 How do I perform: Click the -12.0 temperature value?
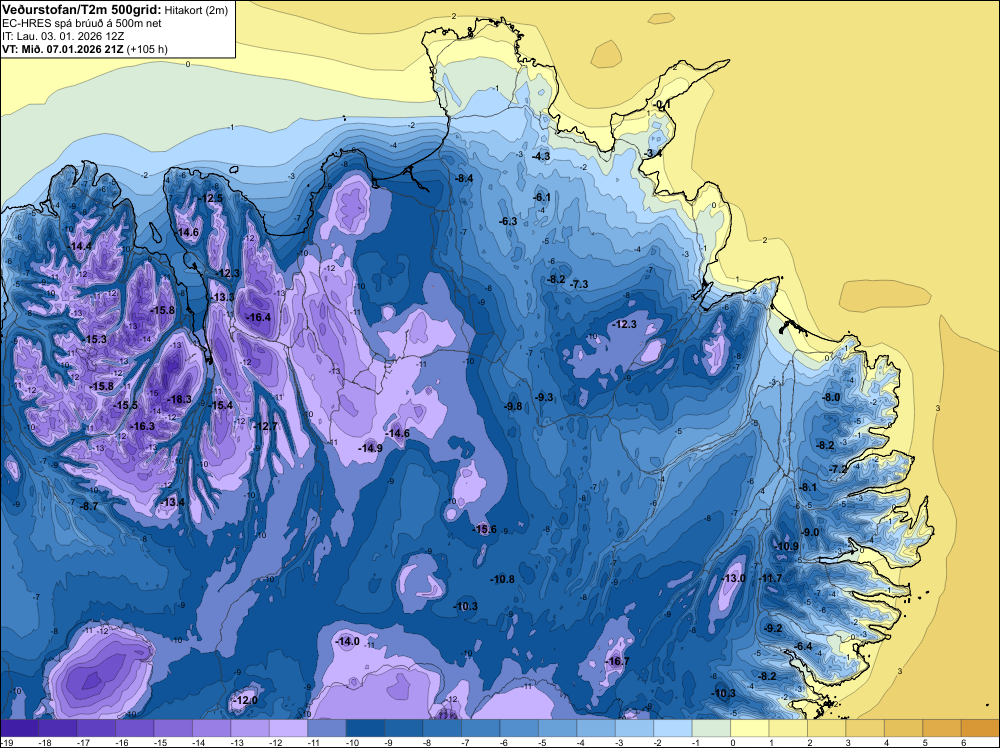point(246,700)
